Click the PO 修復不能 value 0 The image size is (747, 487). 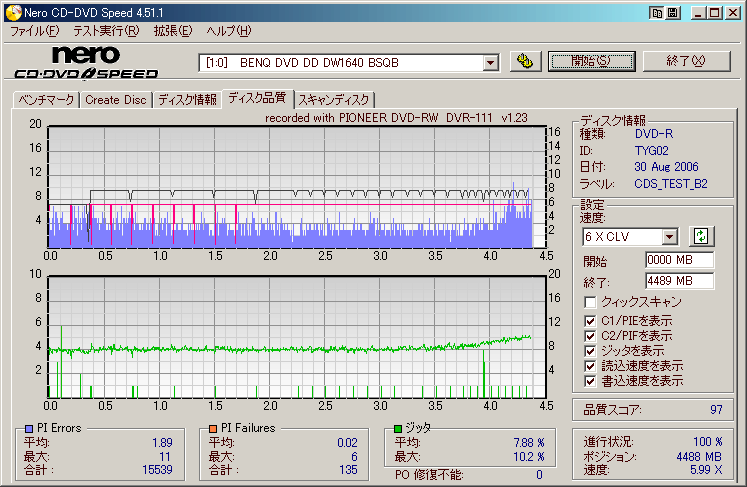[x=539, y=475]
